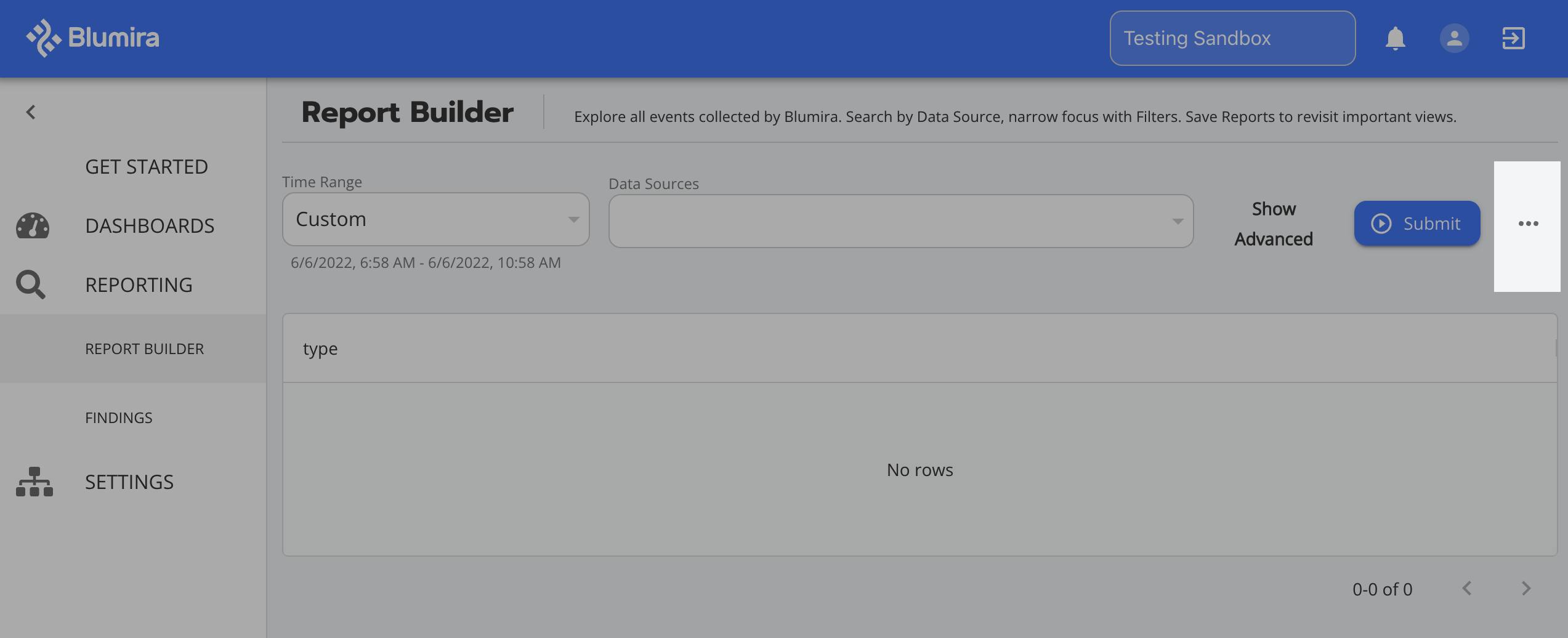Click the type column header
The height and width of the screenshot is (638, 1568).
click(x=320, y=349)
